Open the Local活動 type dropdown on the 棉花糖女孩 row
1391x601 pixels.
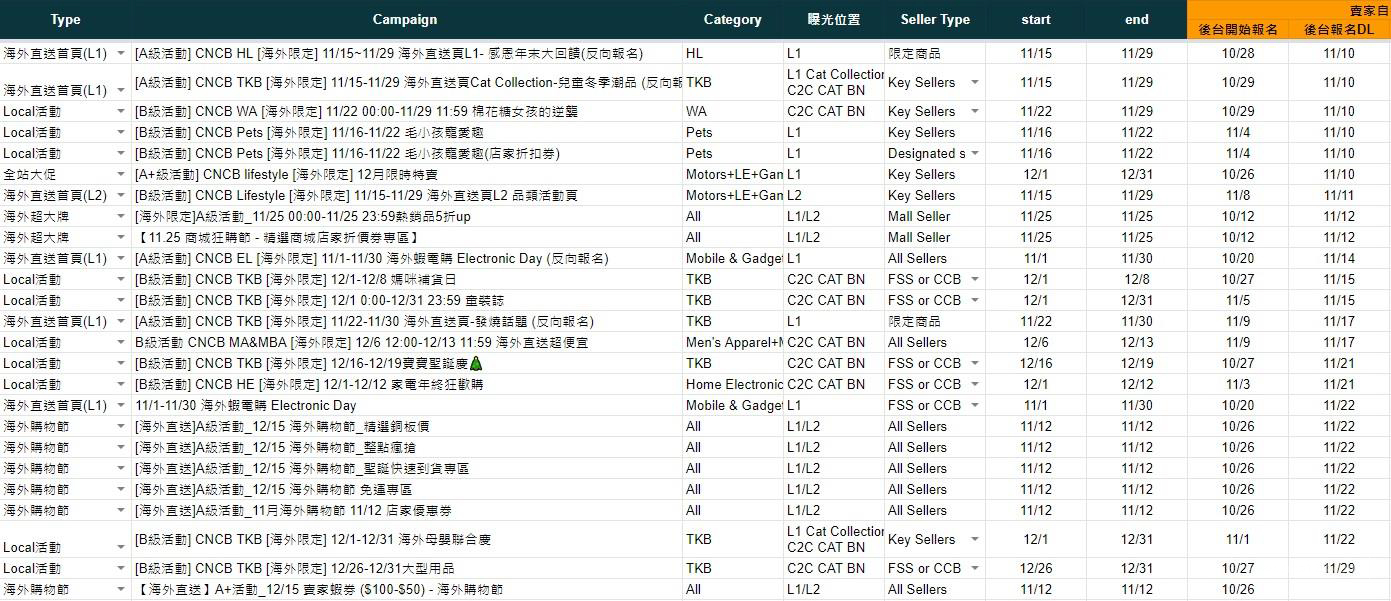click(122, 111)
